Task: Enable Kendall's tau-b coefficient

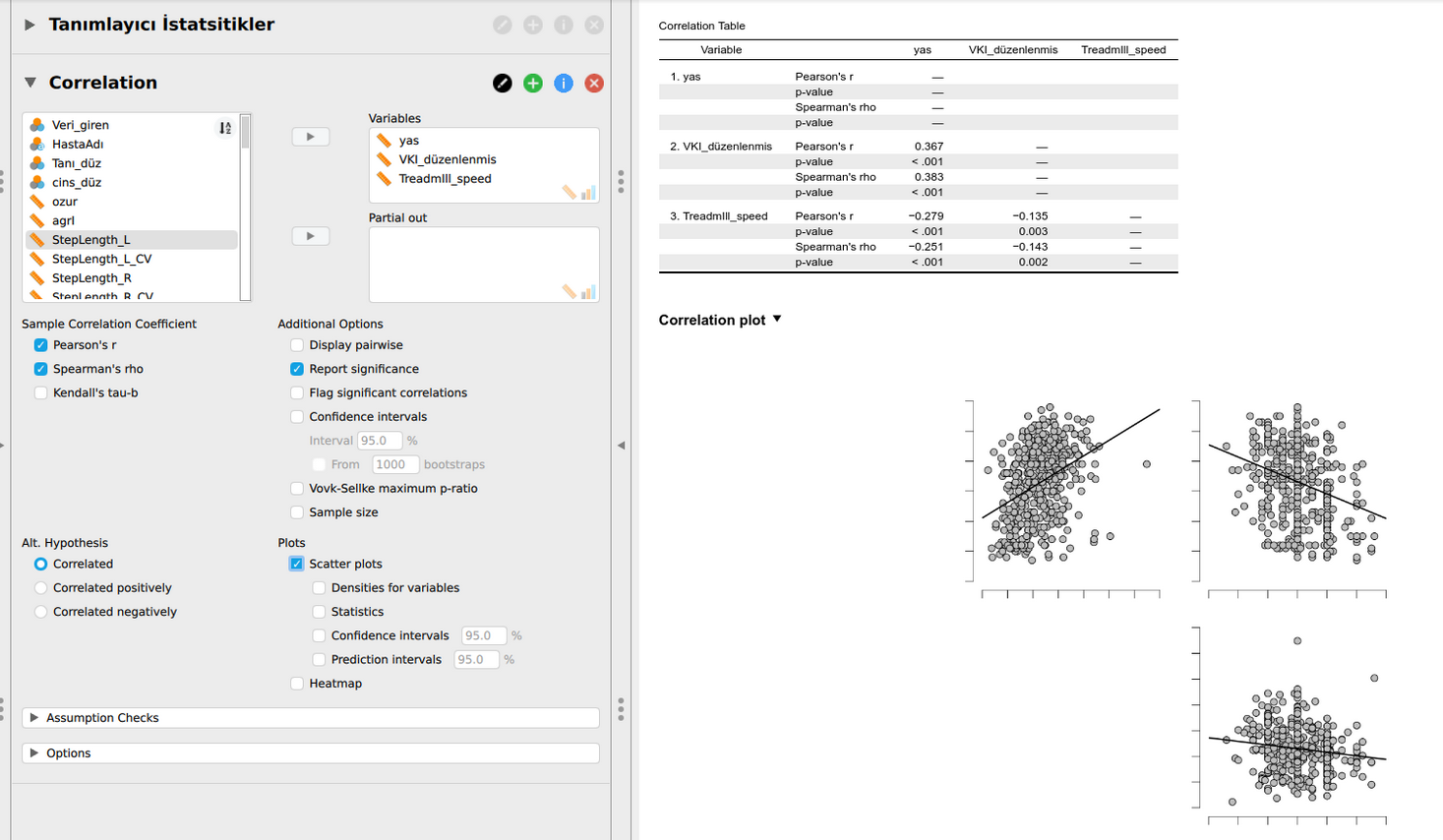Action: pyautogui.click(x=40, y=392)
